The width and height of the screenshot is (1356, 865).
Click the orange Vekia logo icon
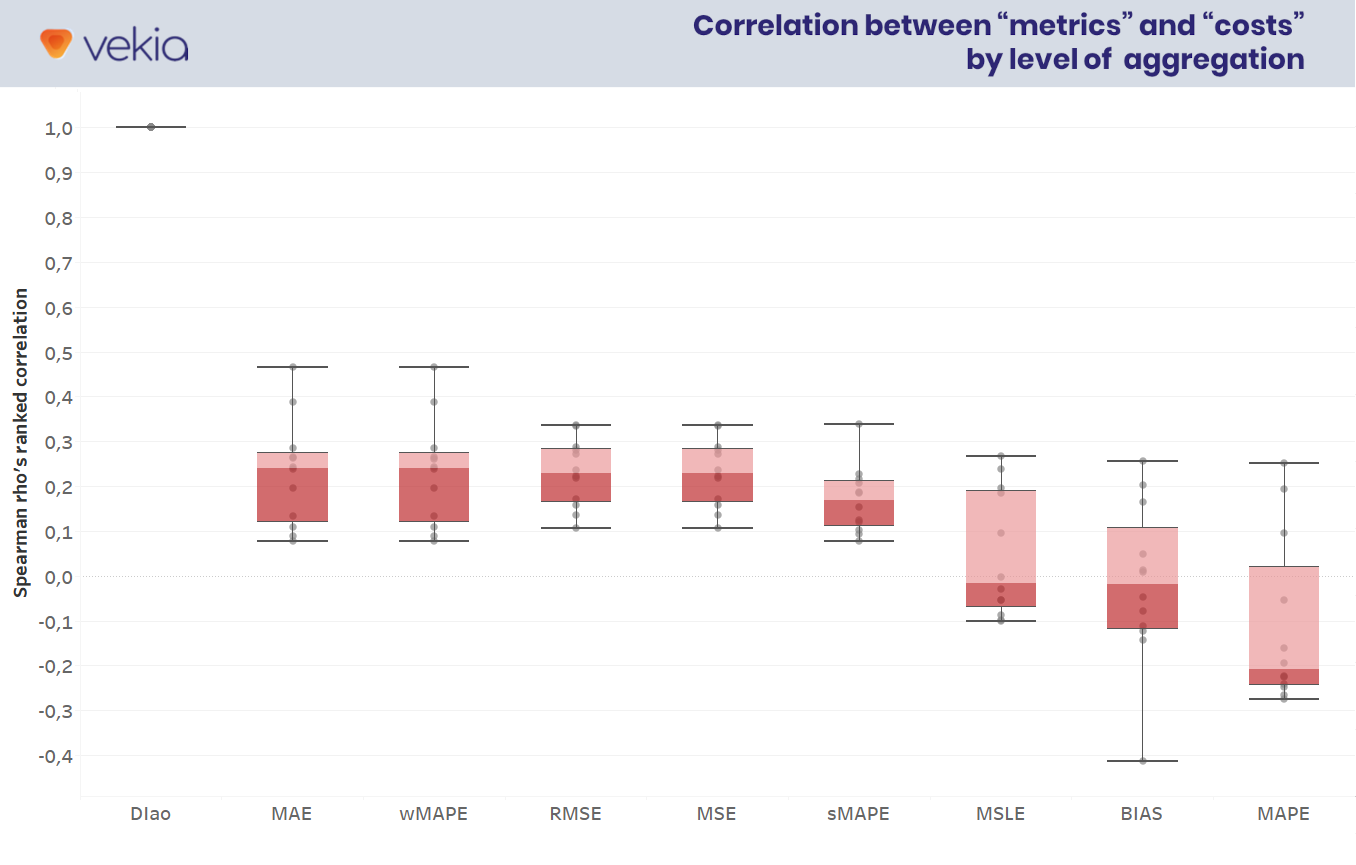56,43
